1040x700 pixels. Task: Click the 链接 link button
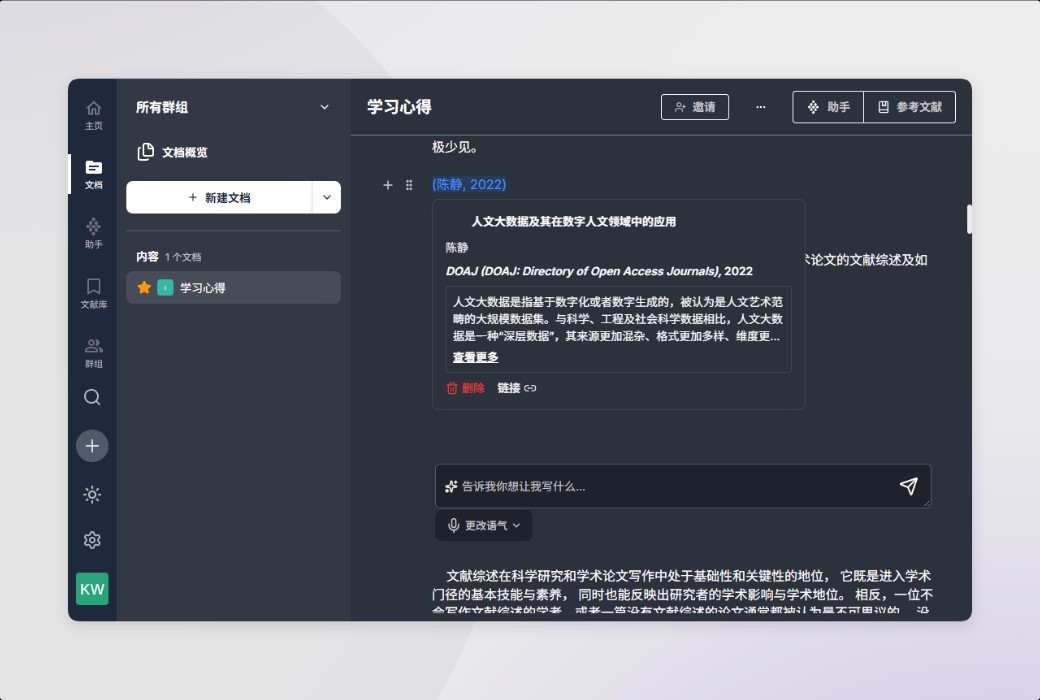pyautogui.click(x=517, y=388)
